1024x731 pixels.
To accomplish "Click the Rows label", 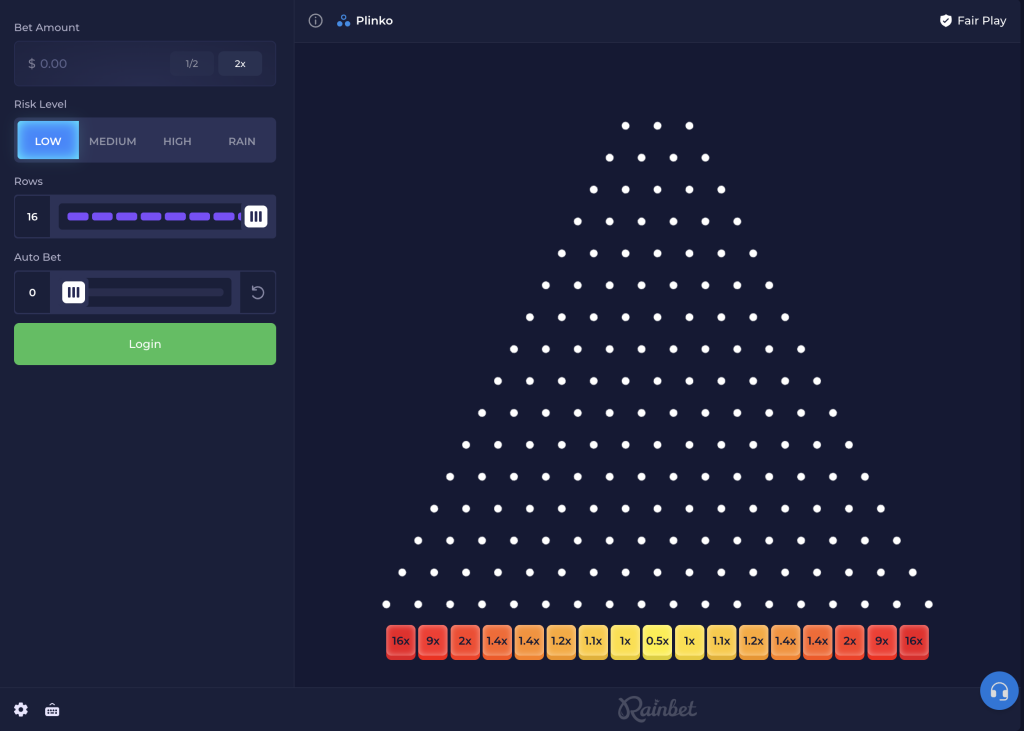I will coord(28,181).
